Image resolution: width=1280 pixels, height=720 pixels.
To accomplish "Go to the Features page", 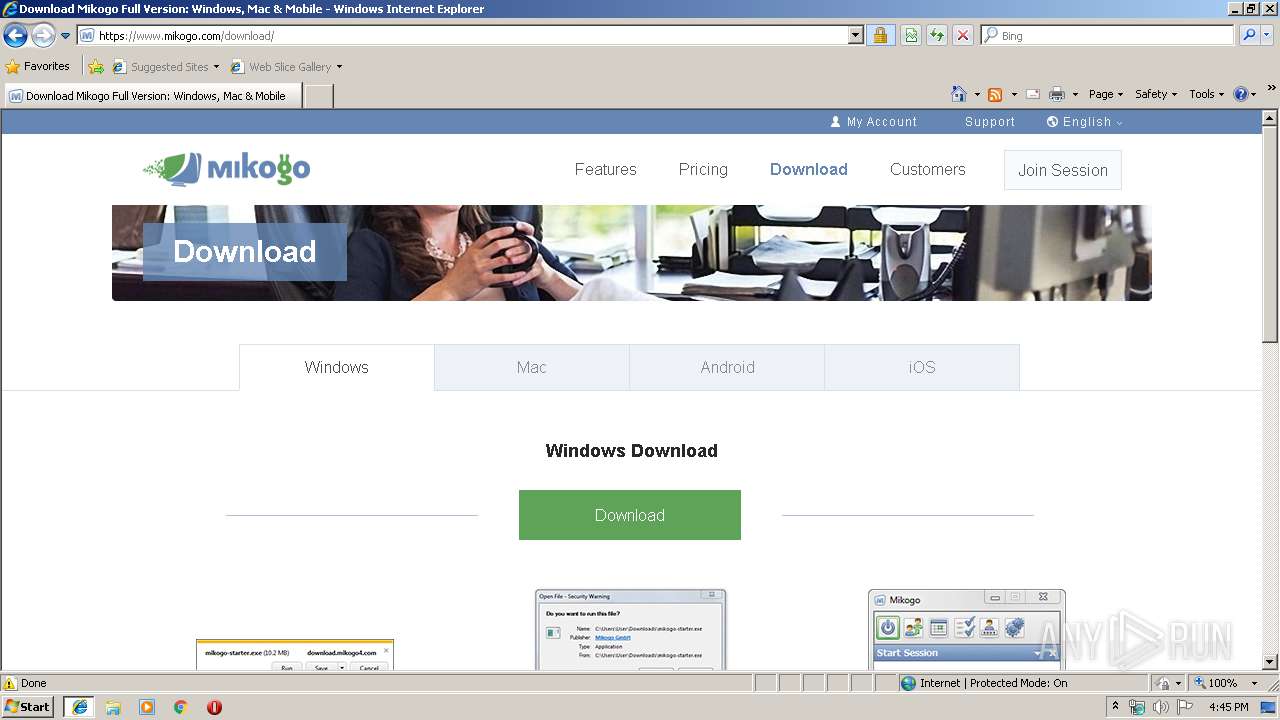I will (605, 170).
